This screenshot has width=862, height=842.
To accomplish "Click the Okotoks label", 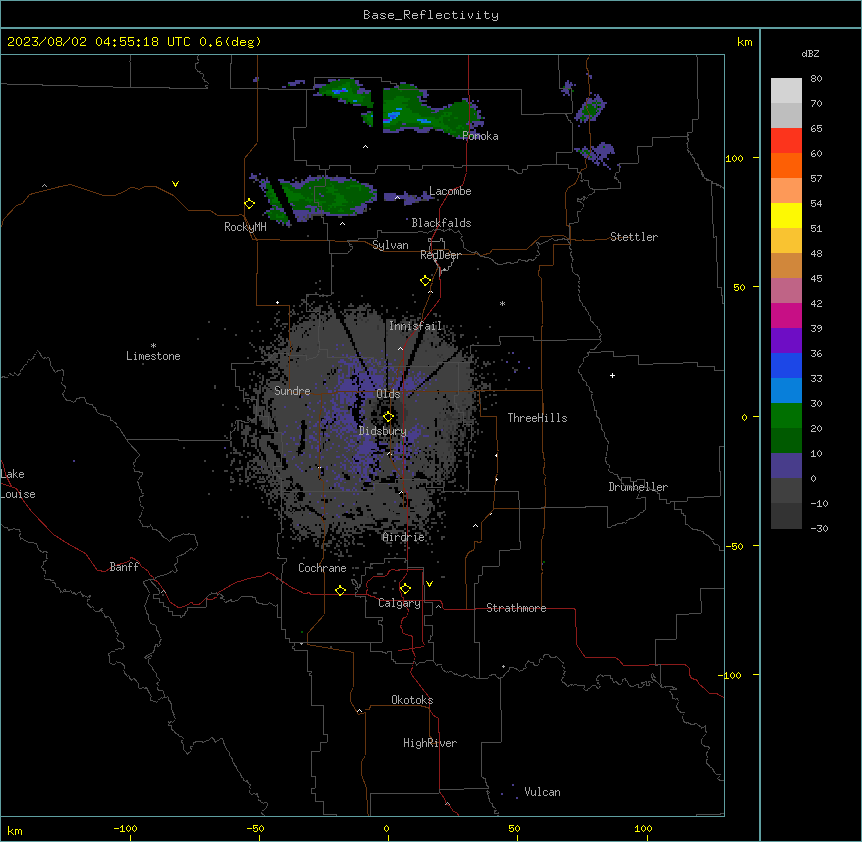I will (412, 700).
